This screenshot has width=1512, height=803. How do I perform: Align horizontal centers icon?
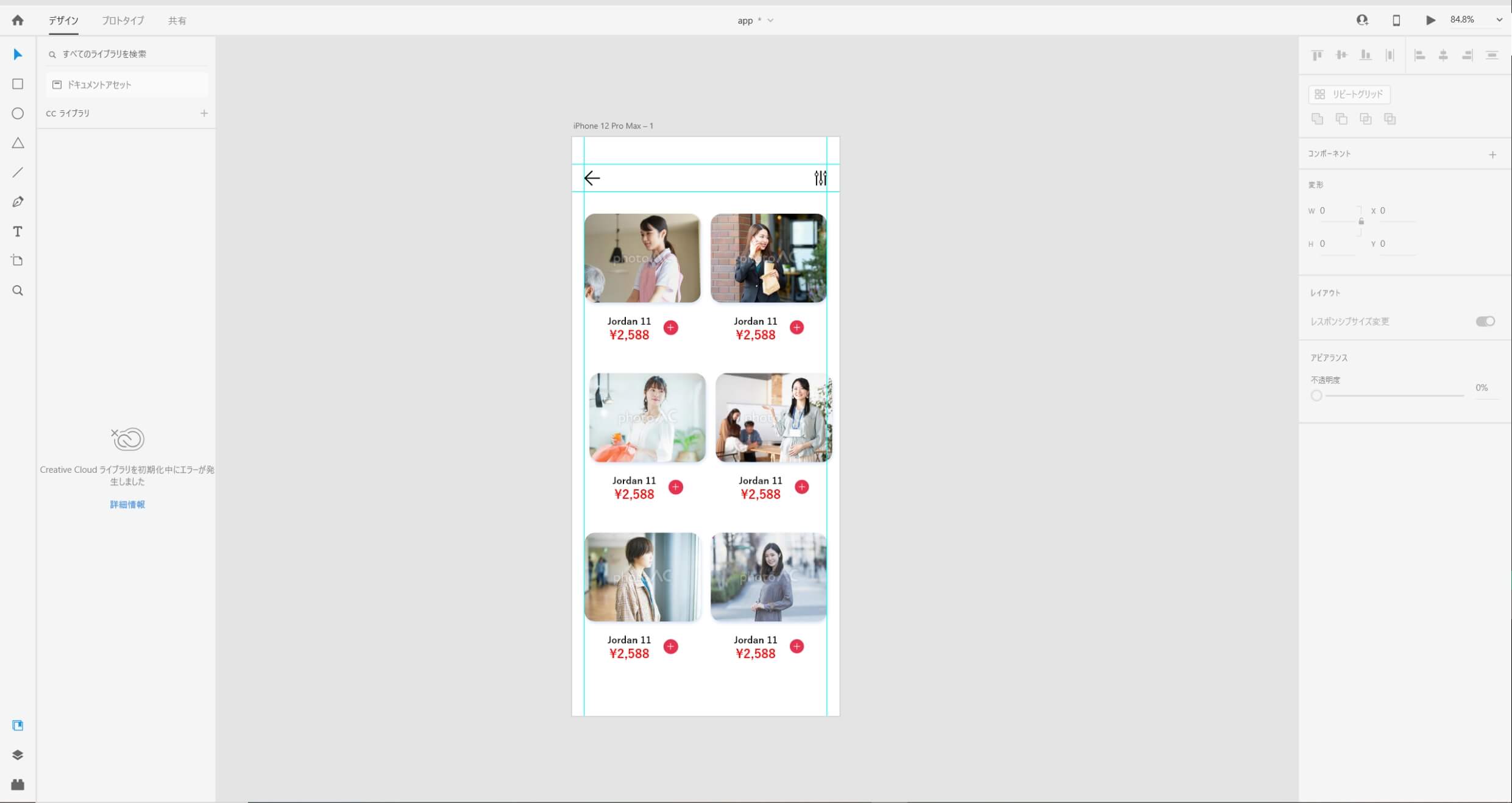coord(1443,55)
